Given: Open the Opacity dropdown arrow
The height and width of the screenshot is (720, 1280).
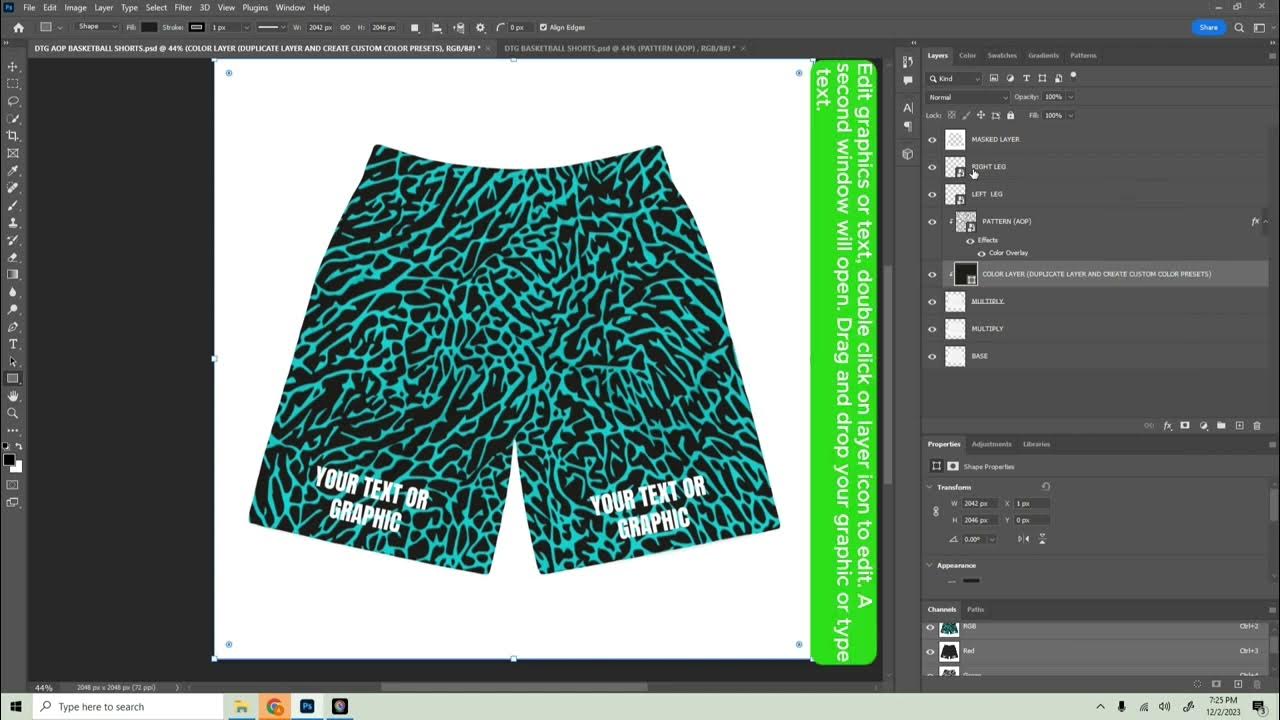Looking at the screenshot, I should [x=1070, y=97].
